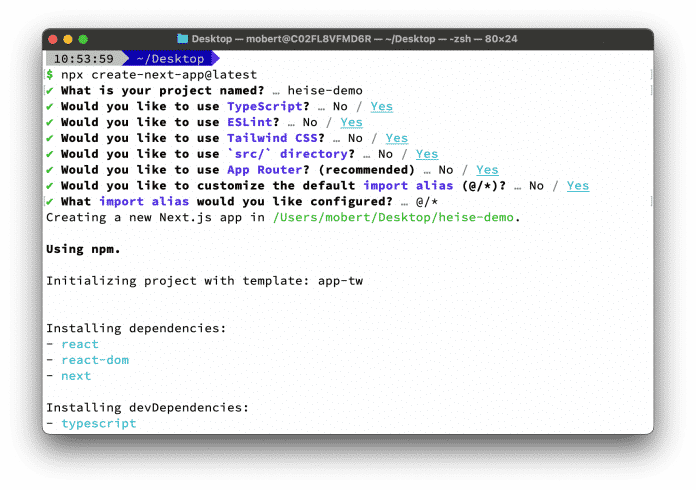
Task: Click 'Yes' on the src/ directory line
Action: [427, 154]
